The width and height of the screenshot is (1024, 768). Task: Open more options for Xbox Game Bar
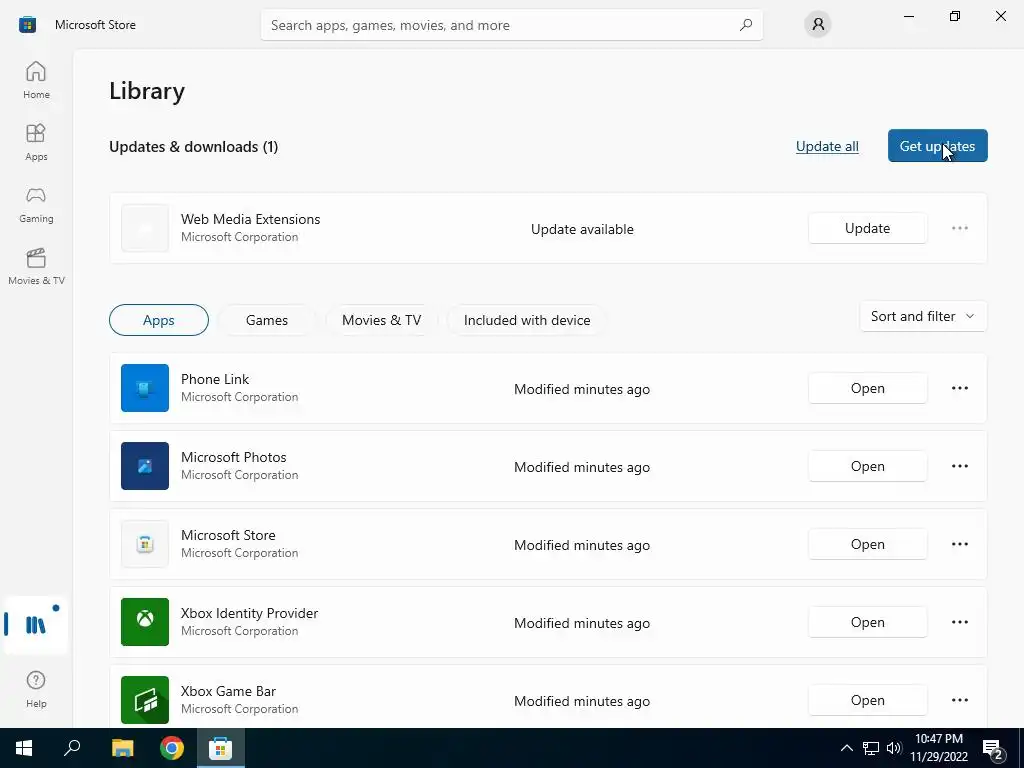(x=960, y=700)
